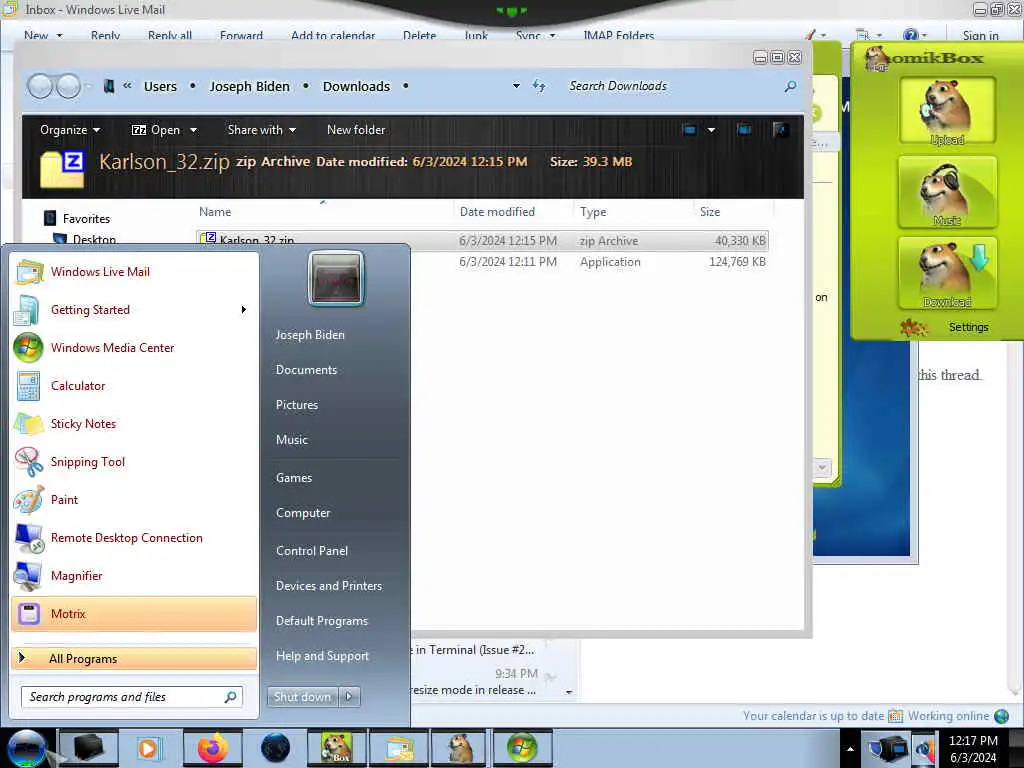Open HomikBox Download hamster icon
This screenshot has width=1024, height=768.
pyautogui.click(x=947, y=273)
